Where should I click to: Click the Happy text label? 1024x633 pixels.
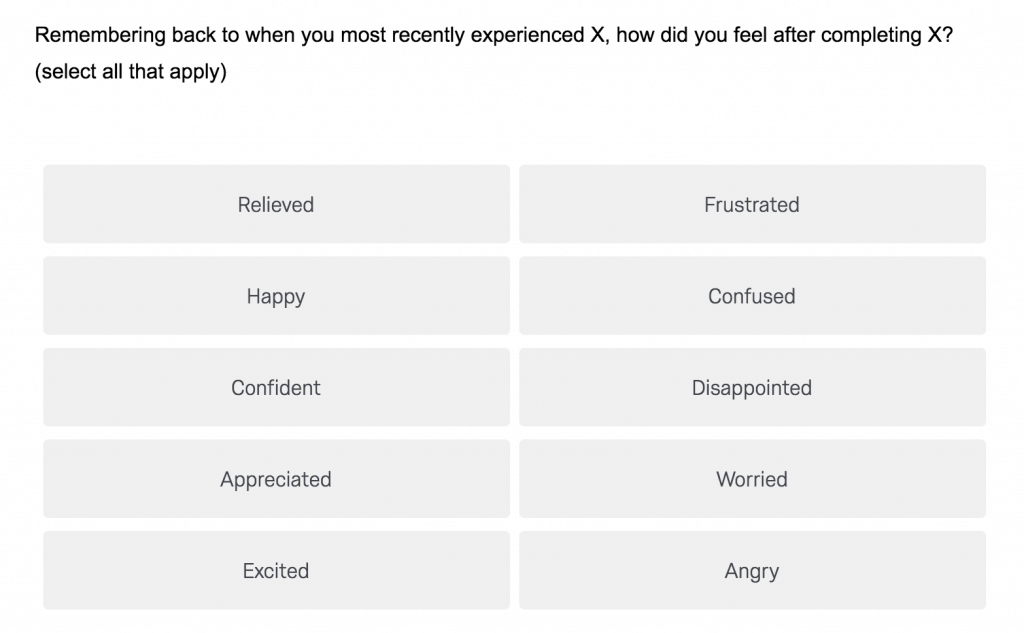pos(276,297)
